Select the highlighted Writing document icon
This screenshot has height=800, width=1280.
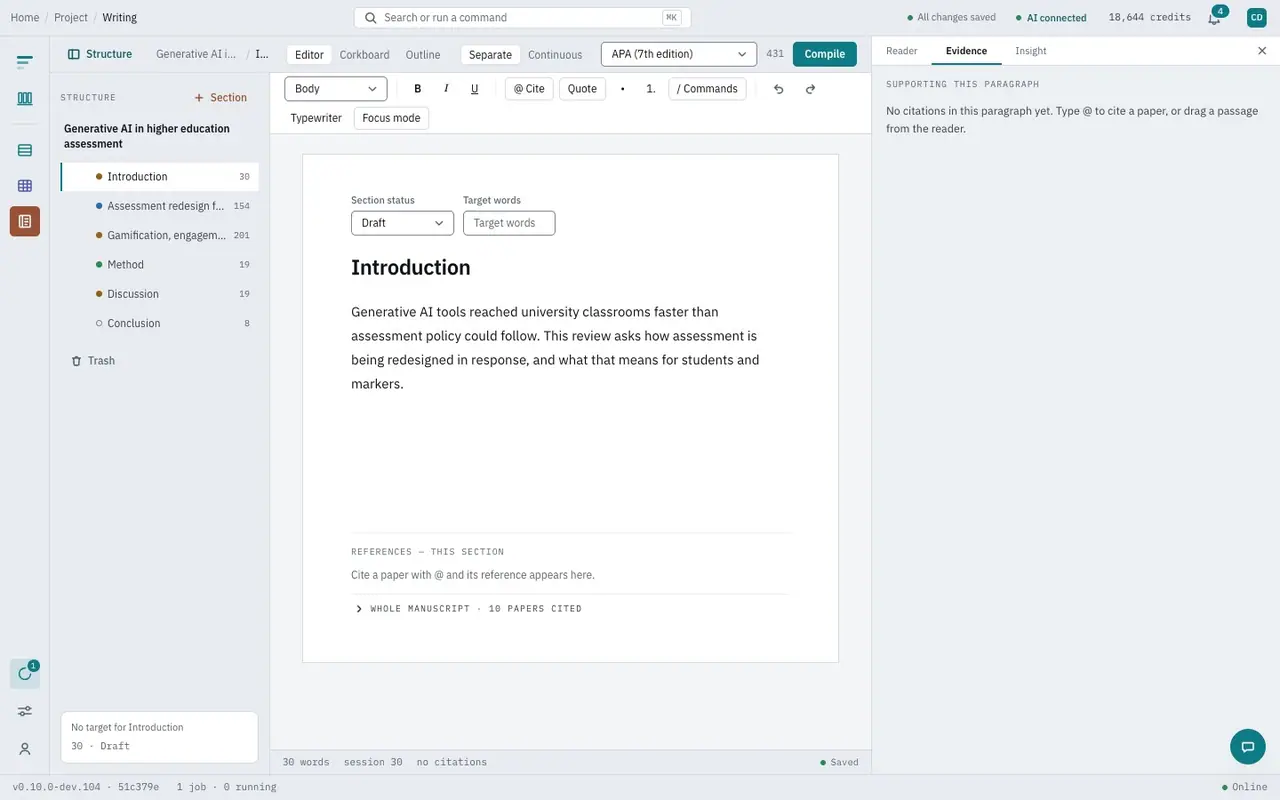(25, 221)
